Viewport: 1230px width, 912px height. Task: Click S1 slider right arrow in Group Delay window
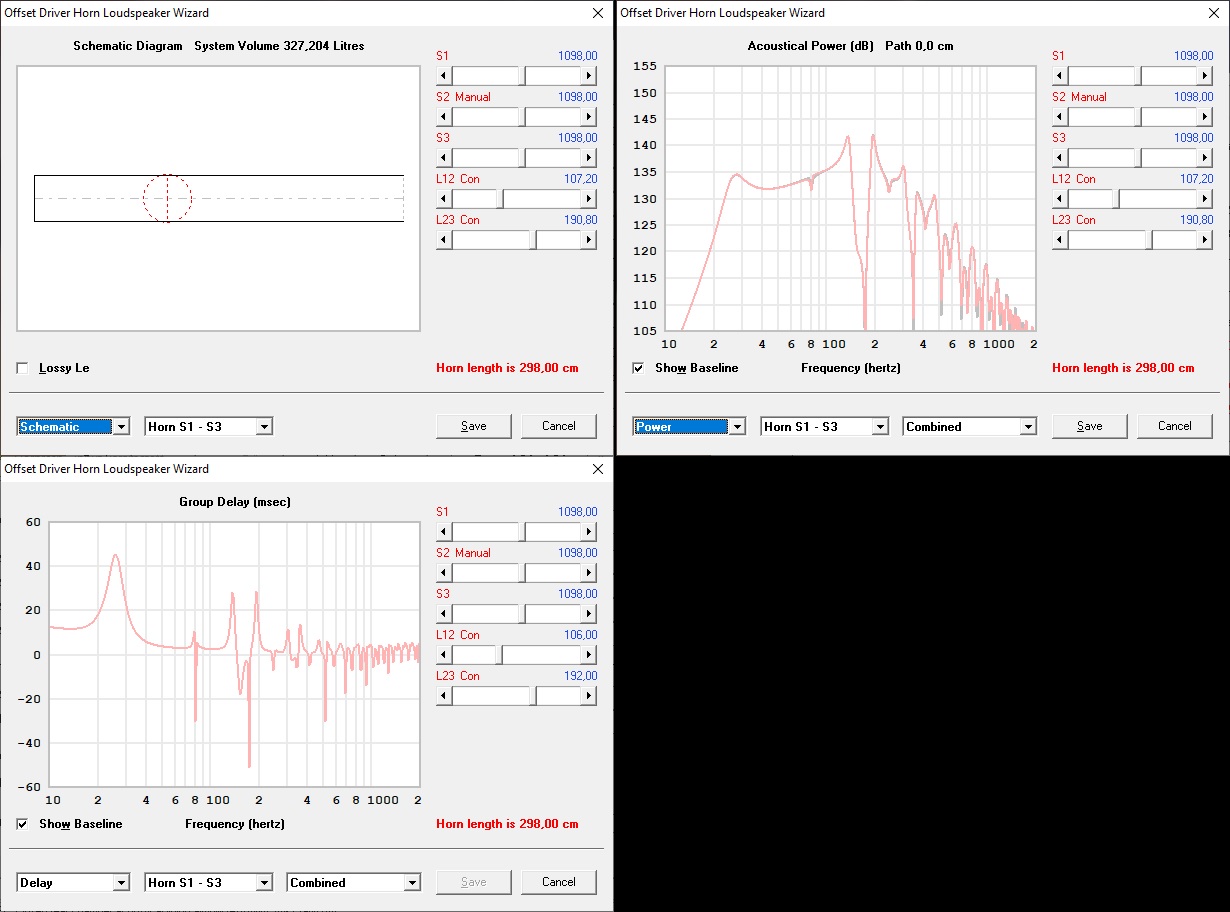click(x=589, y=532)
